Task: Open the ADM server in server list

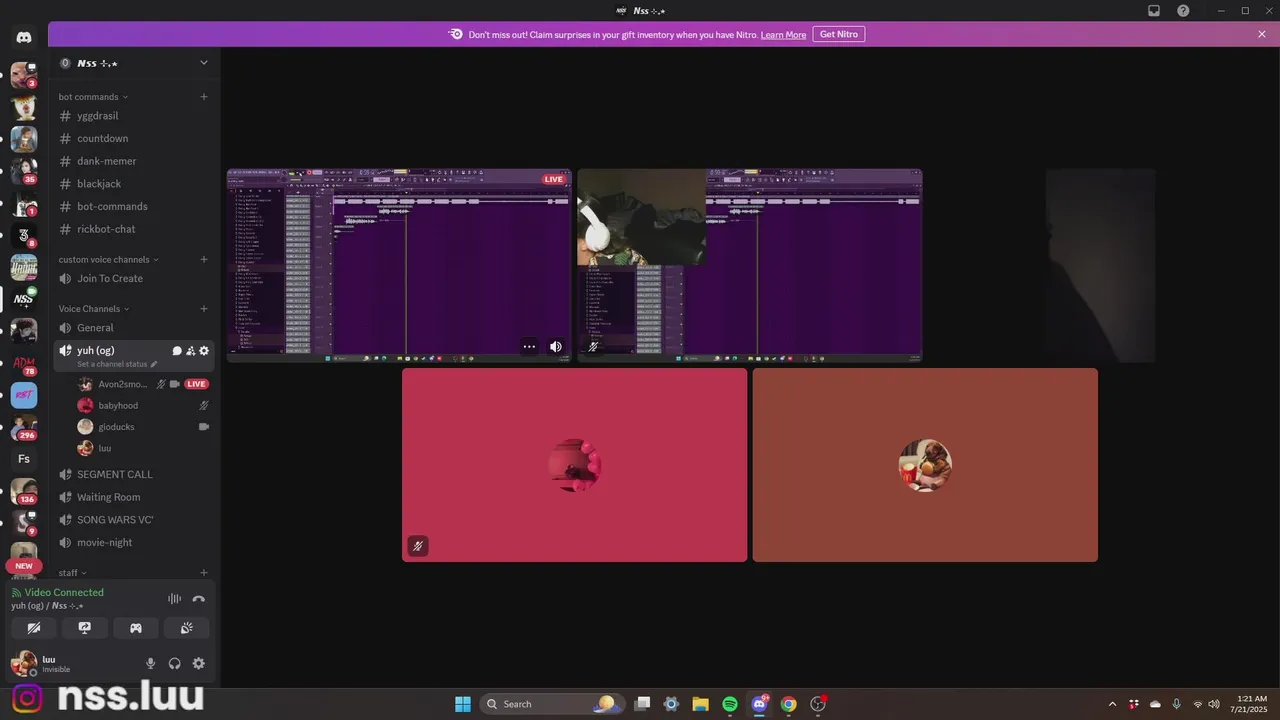Action: tap(24, 362)
